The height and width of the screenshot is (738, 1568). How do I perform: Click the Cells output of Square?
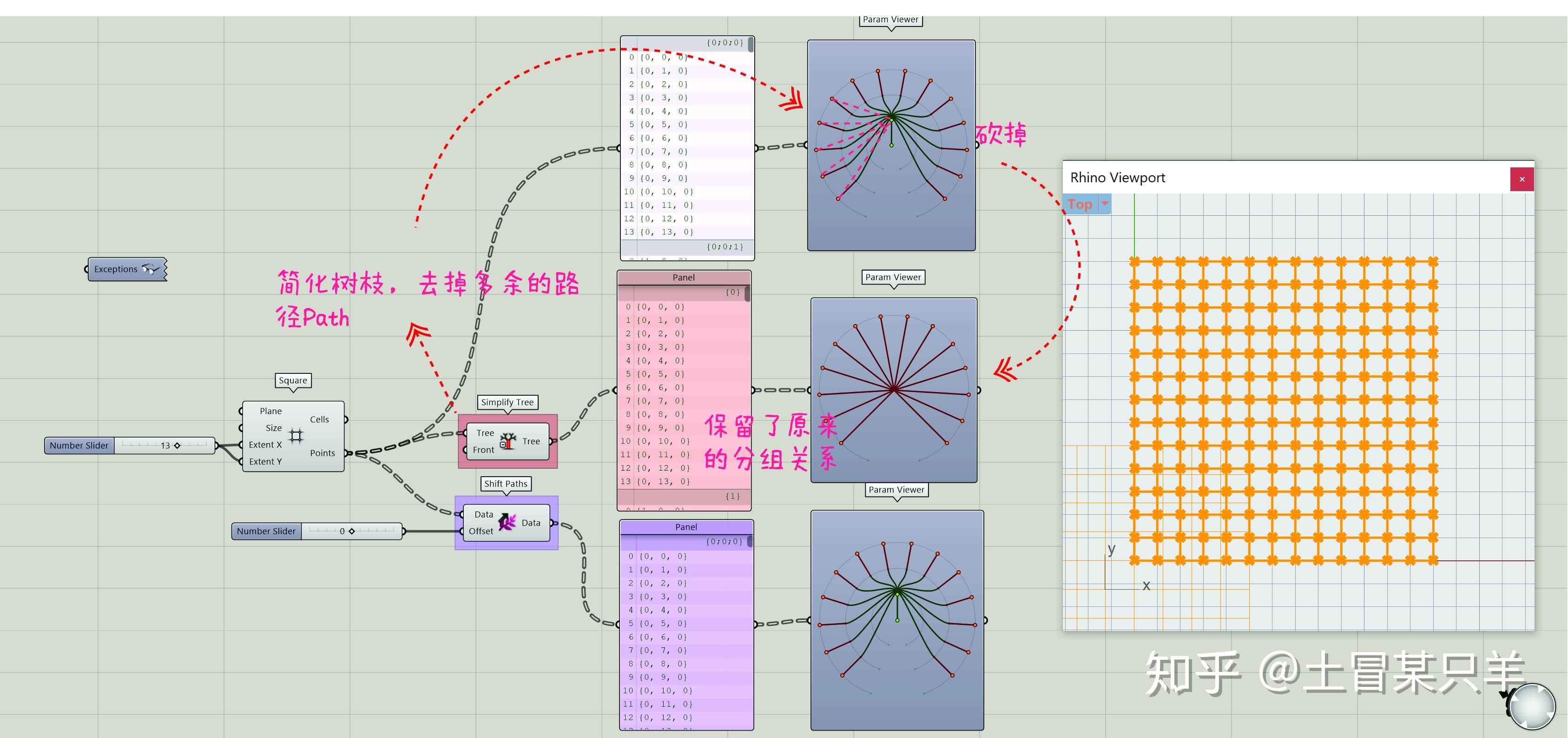319,419
